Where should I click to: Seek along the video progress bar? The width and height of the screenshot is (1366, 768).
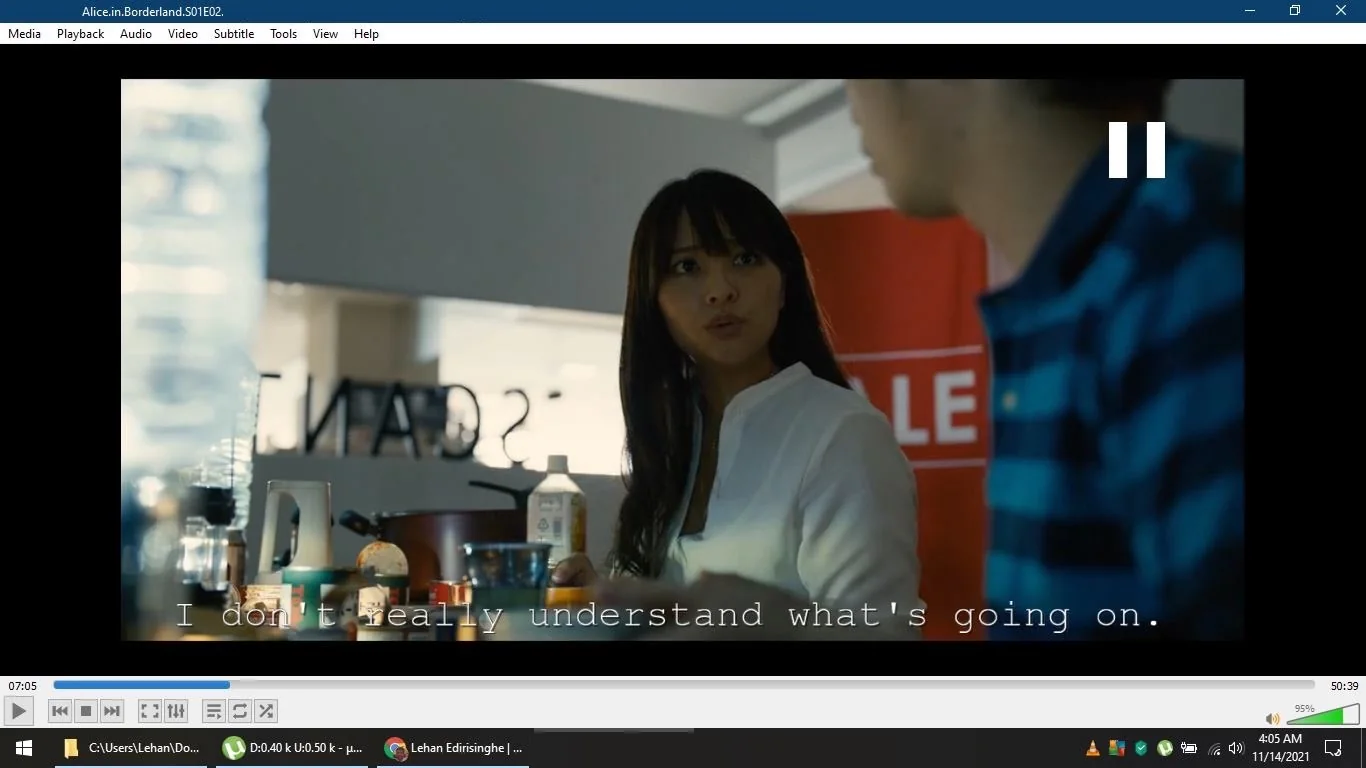point(684,685)
